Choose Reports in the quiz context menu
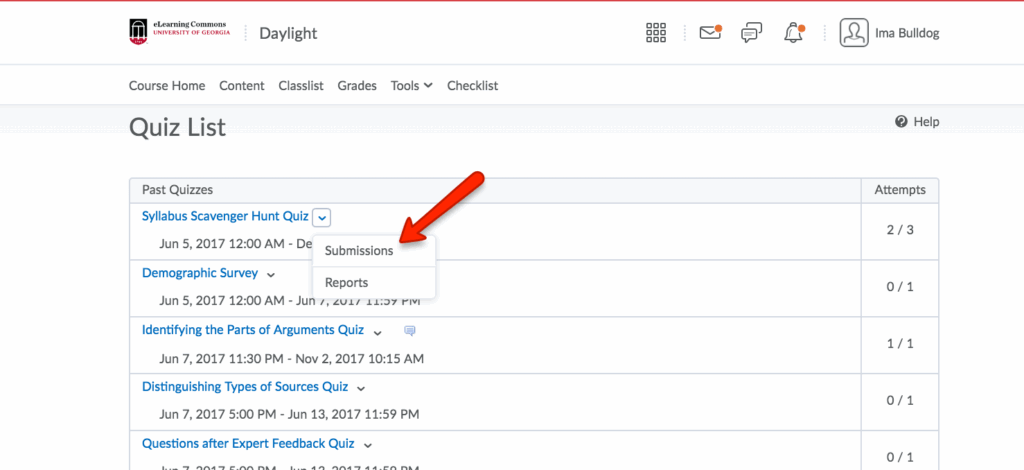This screenshot has width=1024, height=470. [346, 283]
